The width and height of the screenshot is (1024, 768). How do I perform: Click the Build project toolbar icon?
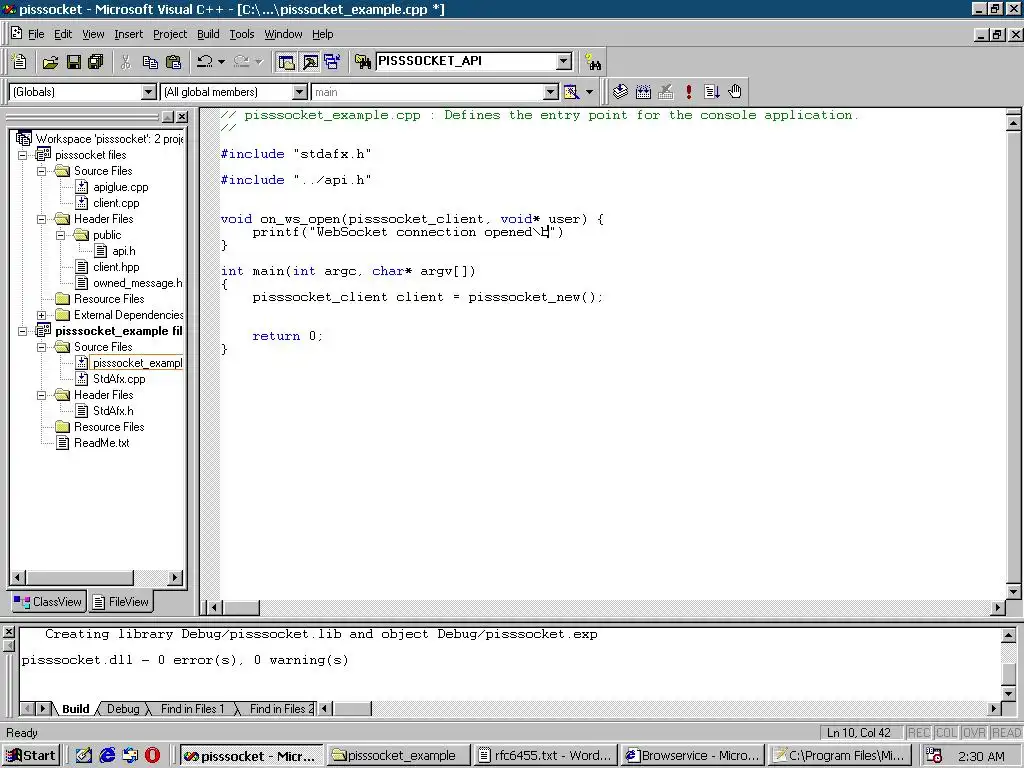643,92
